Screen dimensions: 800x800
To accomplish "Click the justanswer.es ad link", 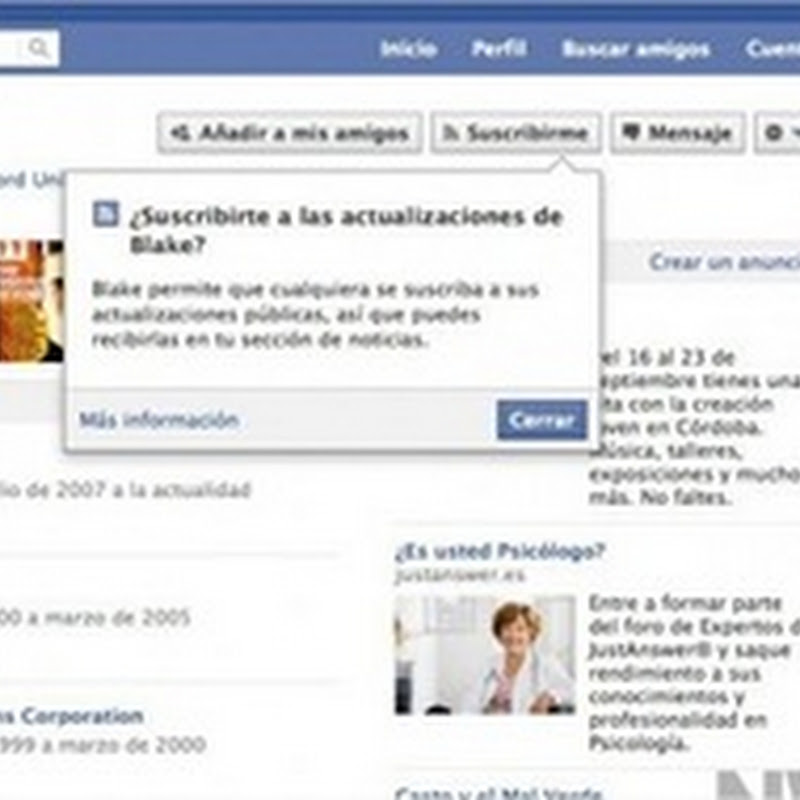I will [x=459, y=576].
